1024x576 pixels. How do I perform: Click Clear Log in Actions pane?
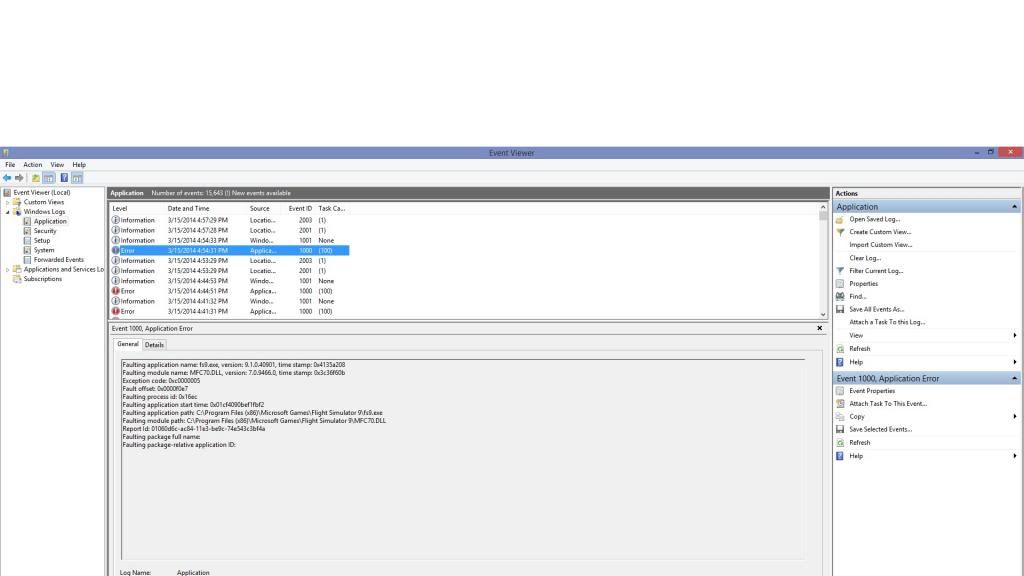tap(865, 258)
